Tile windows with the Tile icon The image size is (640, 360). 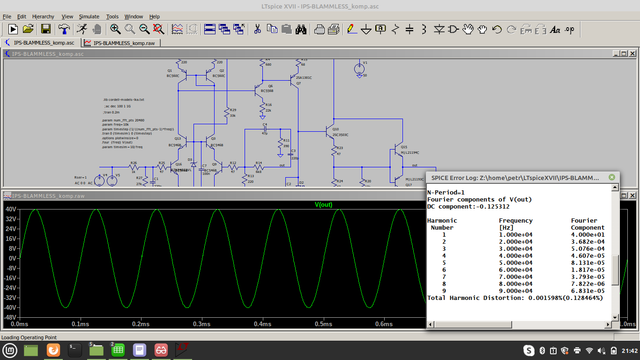(210, 29)
